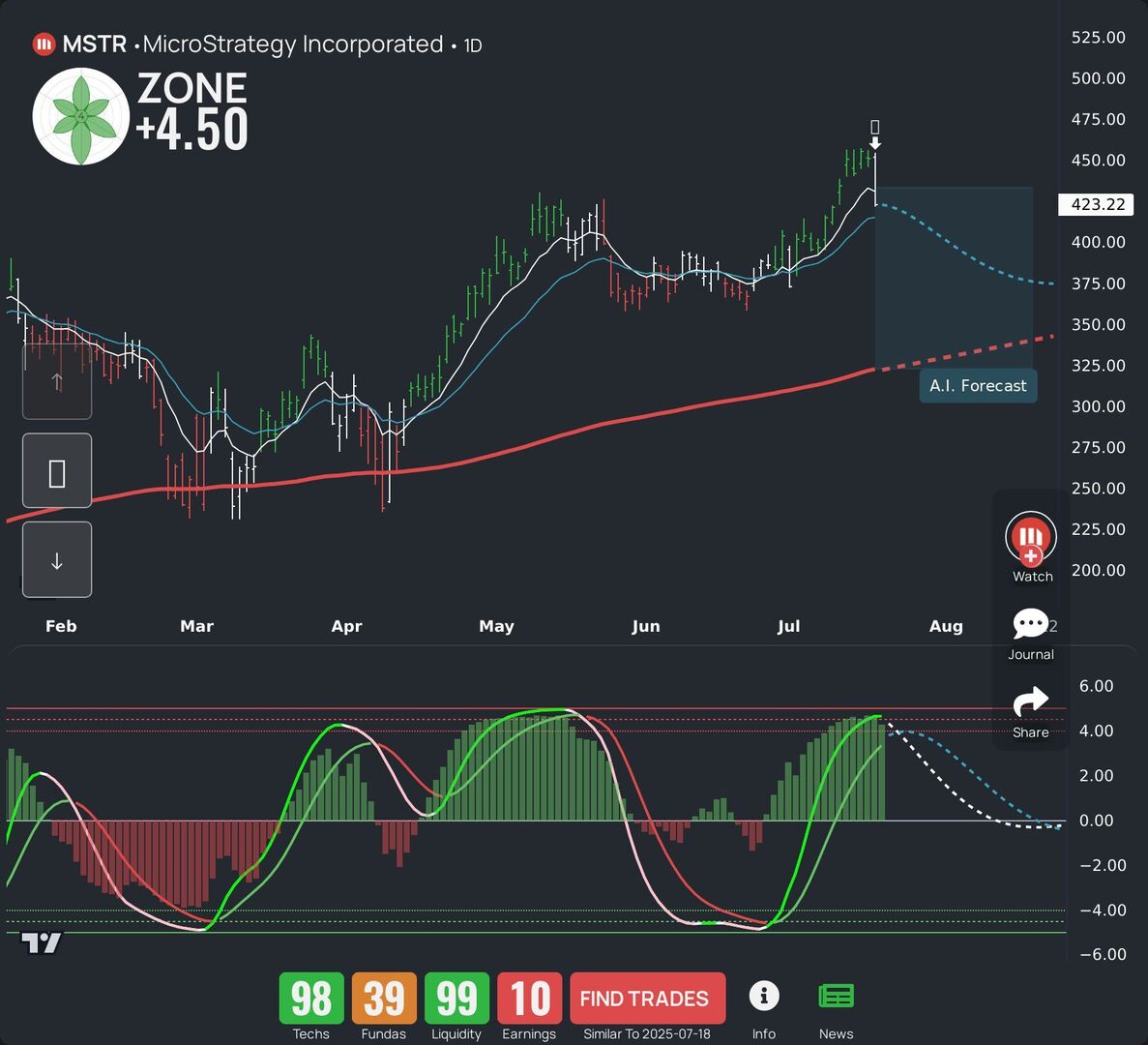Click MicroStrategy Incorporated company name

point(293,45)
